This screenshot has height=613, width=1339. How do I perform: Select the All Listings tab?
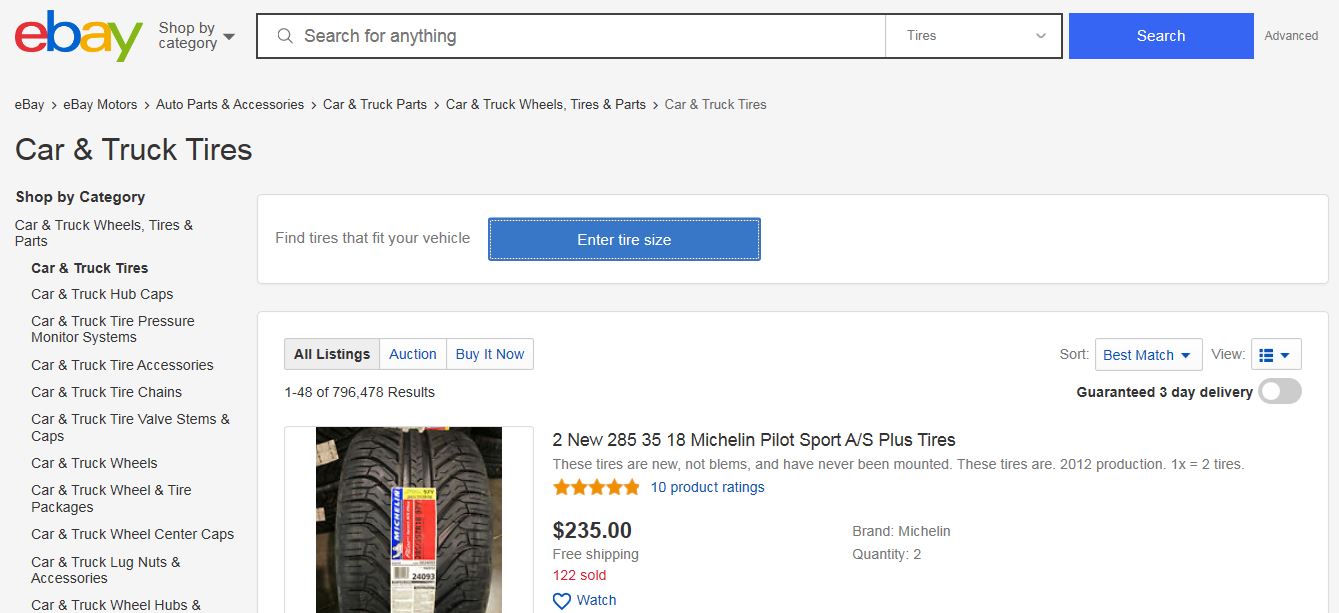click(x=332, y=354)
